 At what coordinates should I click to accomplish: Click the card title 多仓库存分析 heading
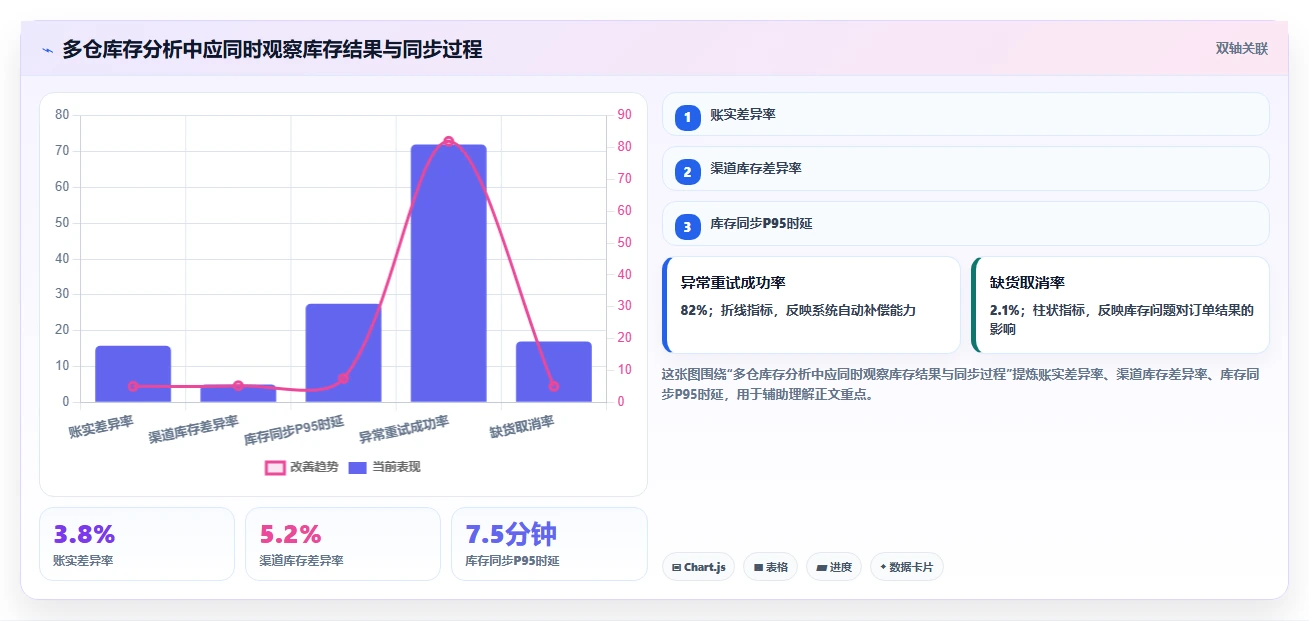(272, 49)
